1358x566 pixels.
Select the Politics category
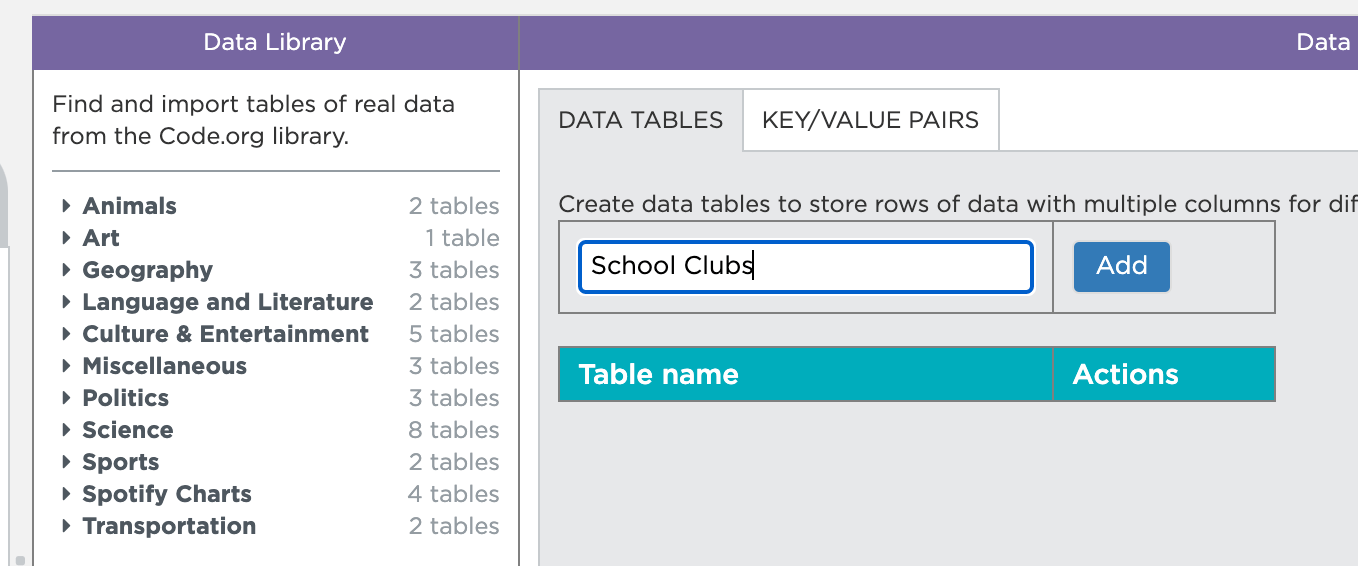[x=125, y=398]
